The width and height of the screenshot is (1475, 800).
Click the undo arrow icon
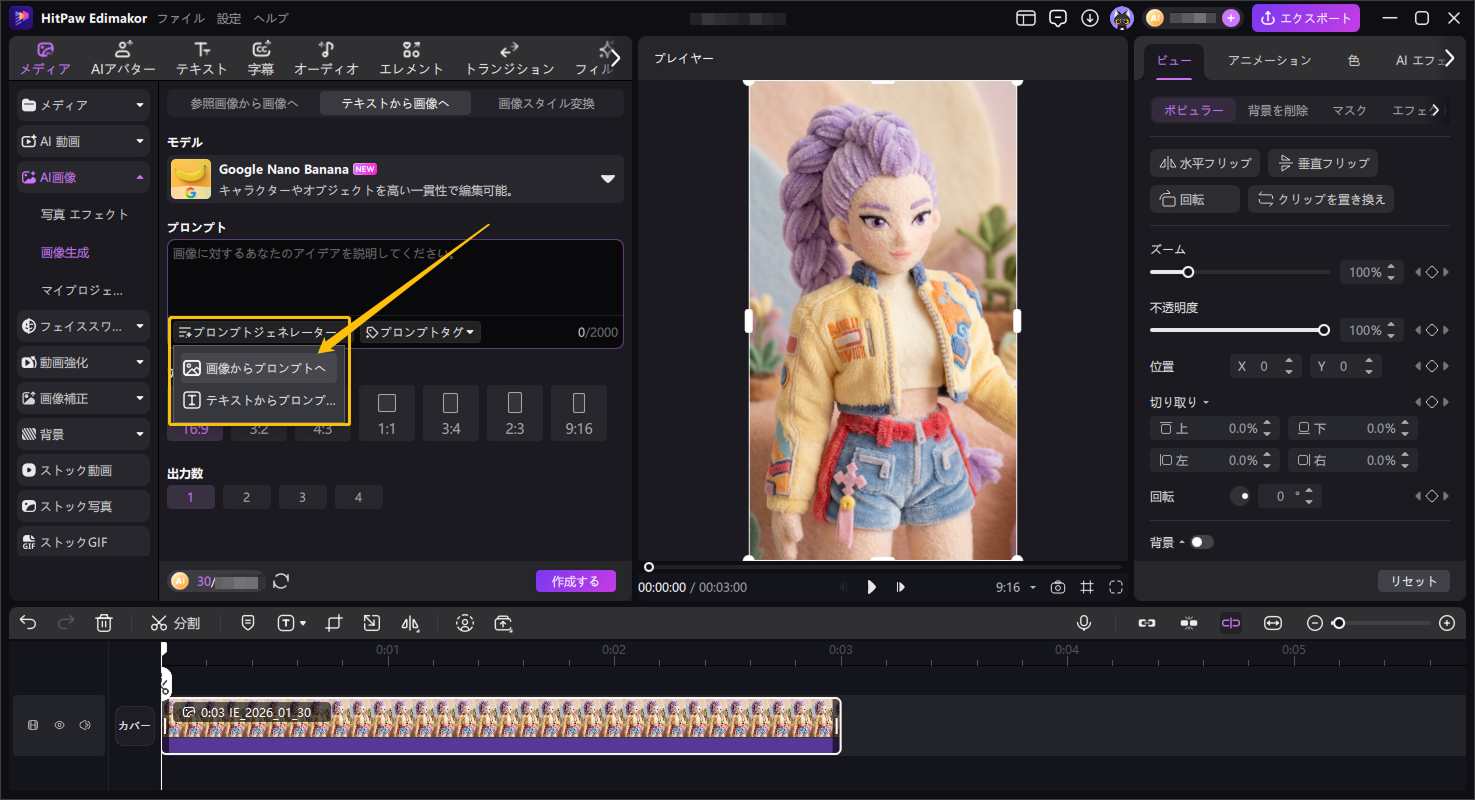pyautogui.click(x=28, y=623)
